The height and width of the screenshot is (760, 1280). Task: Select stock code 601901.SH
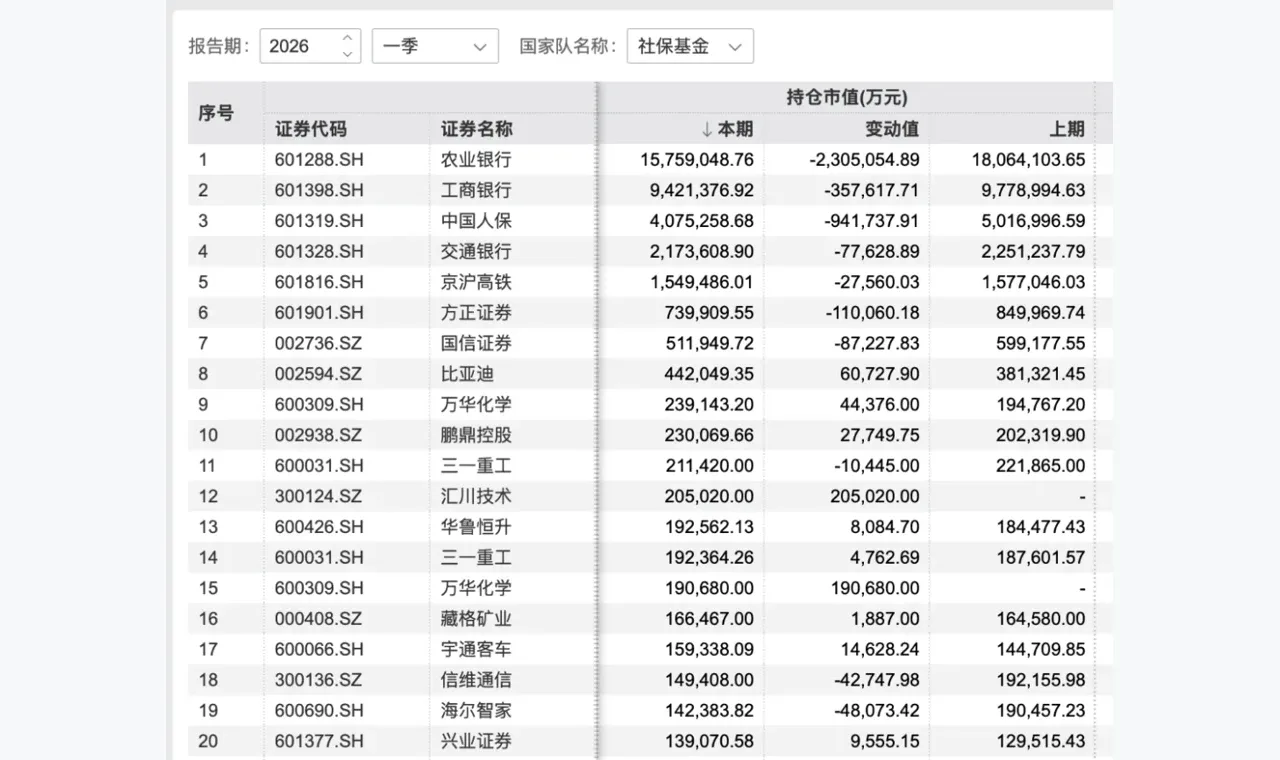(319, 313)
